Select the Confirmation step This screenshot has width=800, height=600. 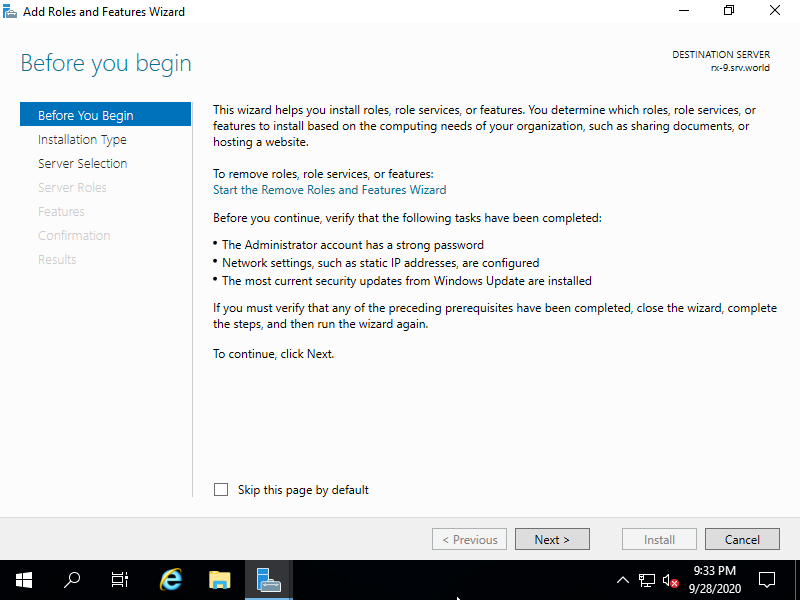74,235
